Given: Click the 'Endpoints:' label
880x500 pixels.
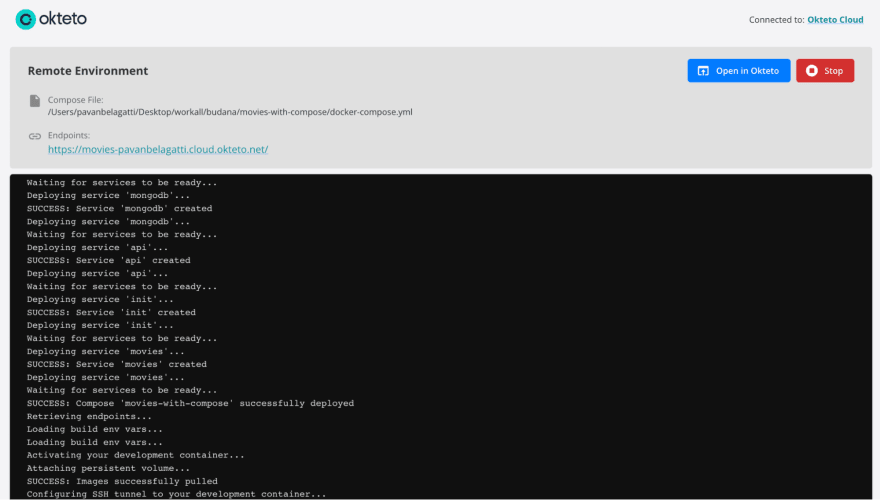Looking at the screenshot, I should (x=68, y=135).
